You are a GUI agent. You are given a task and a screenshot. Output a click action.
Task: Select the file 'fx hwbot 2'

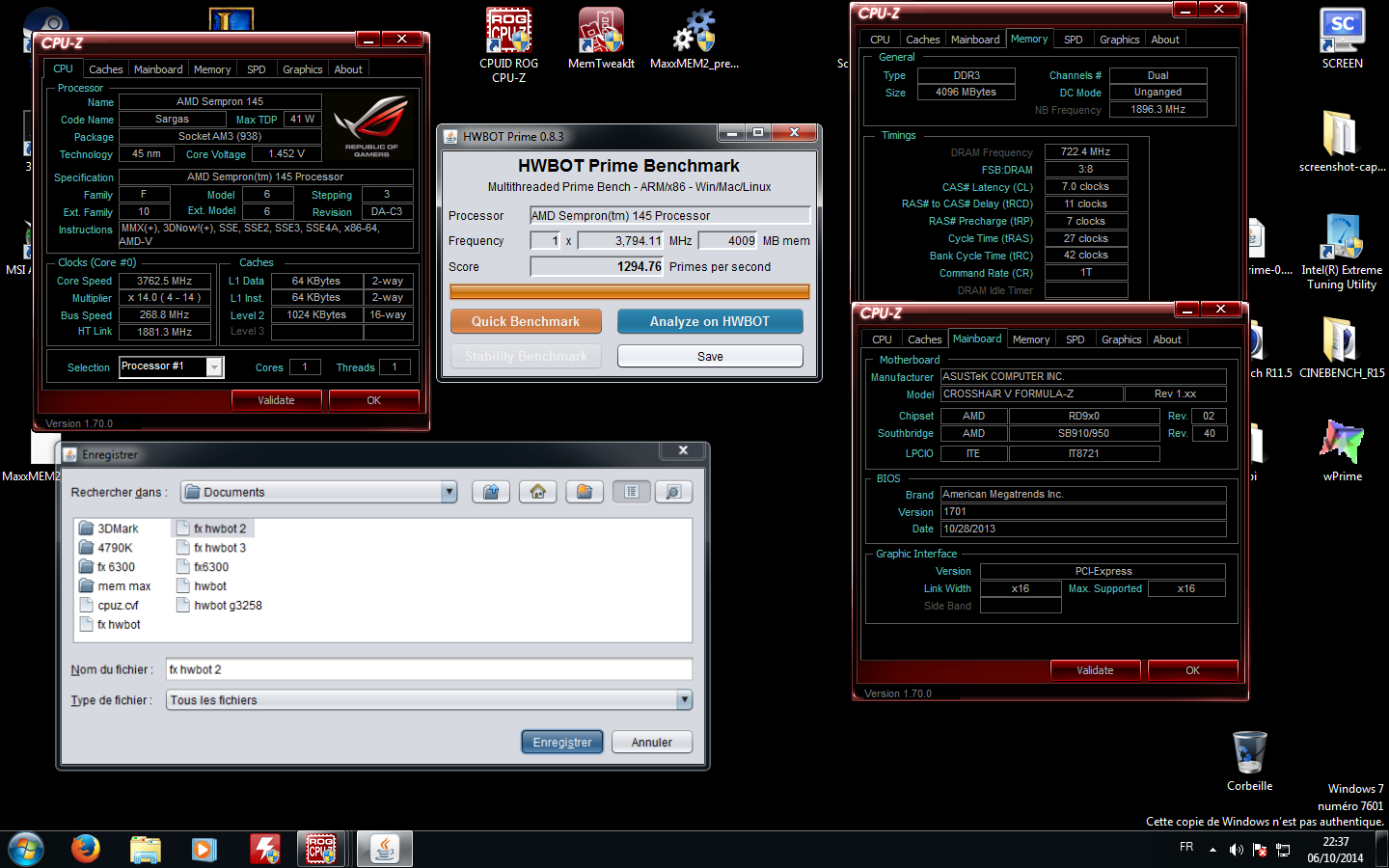coord(211,529)
